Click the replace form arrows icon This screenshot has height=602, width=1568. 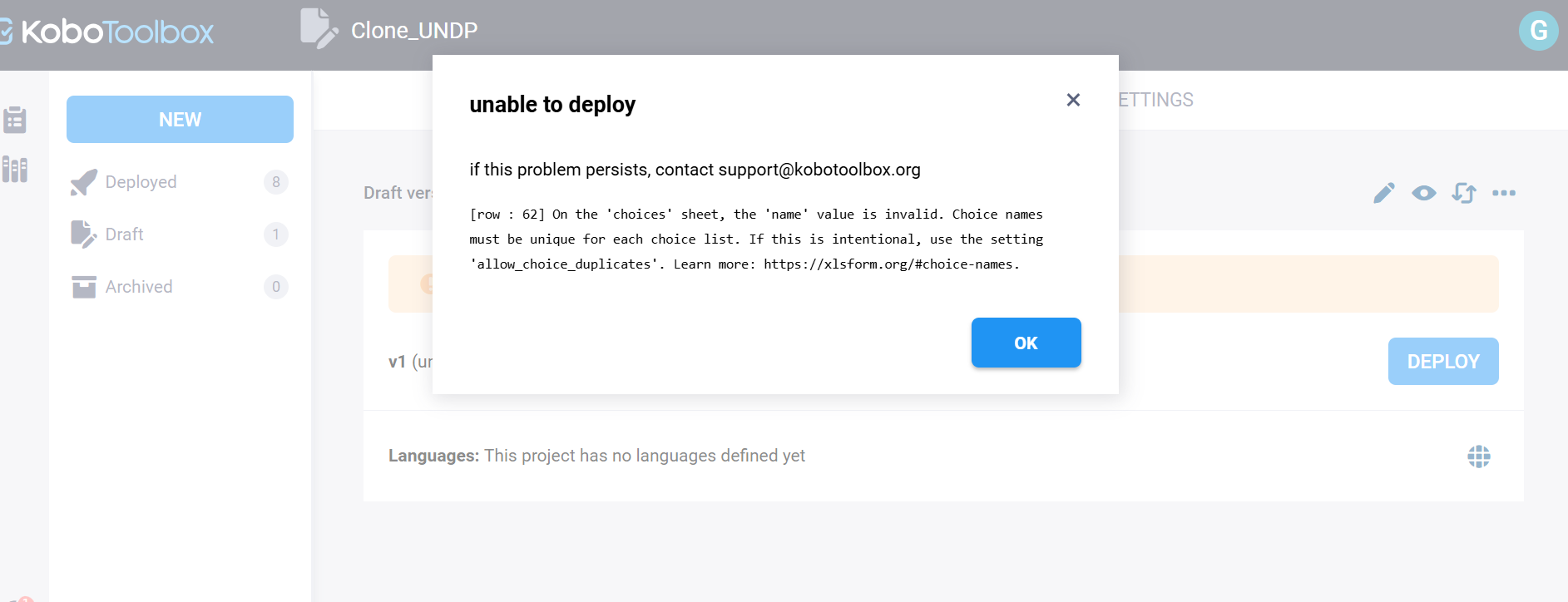point(1463,193)
